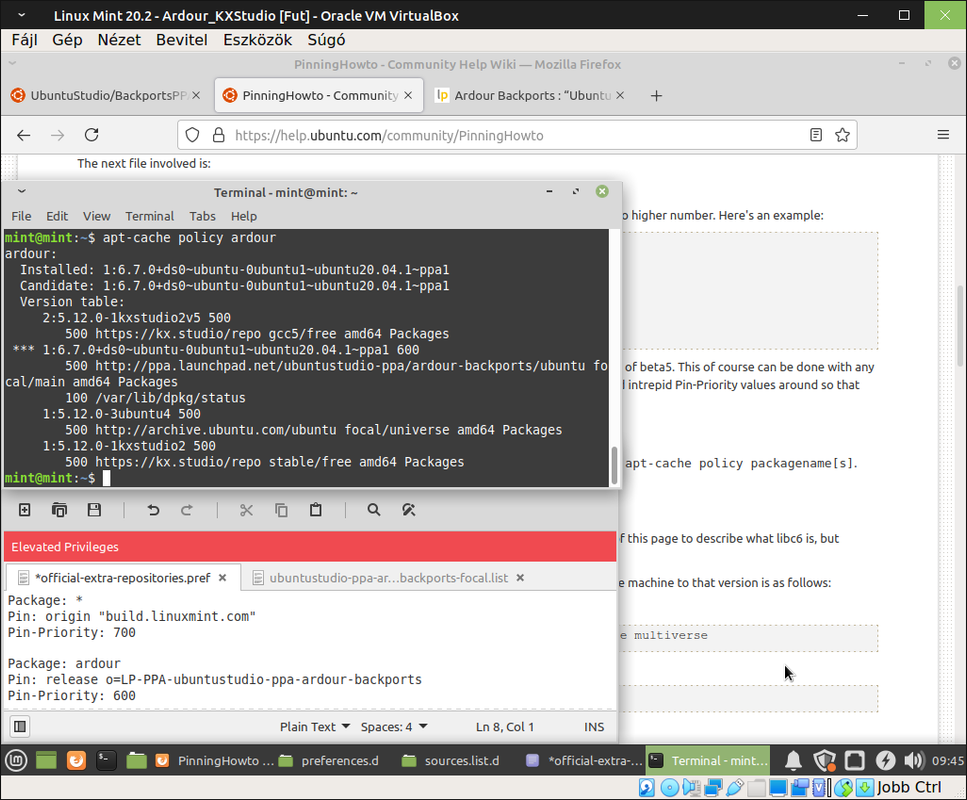The image size is (967, 800).
Task: Open terminal Tabs menu
Action: (202, 216)
